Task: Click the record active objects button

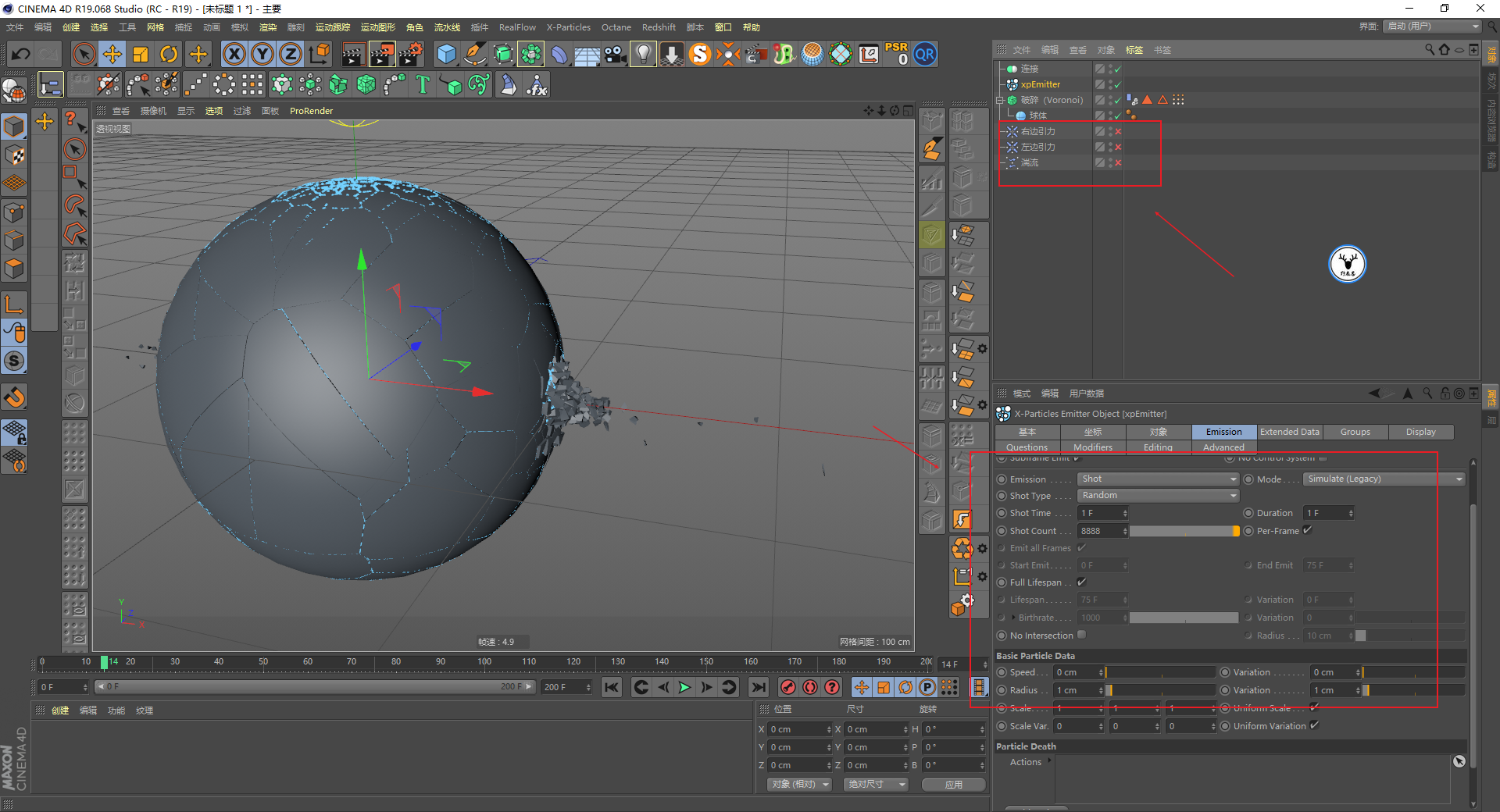Action: [x=788, y=687]
